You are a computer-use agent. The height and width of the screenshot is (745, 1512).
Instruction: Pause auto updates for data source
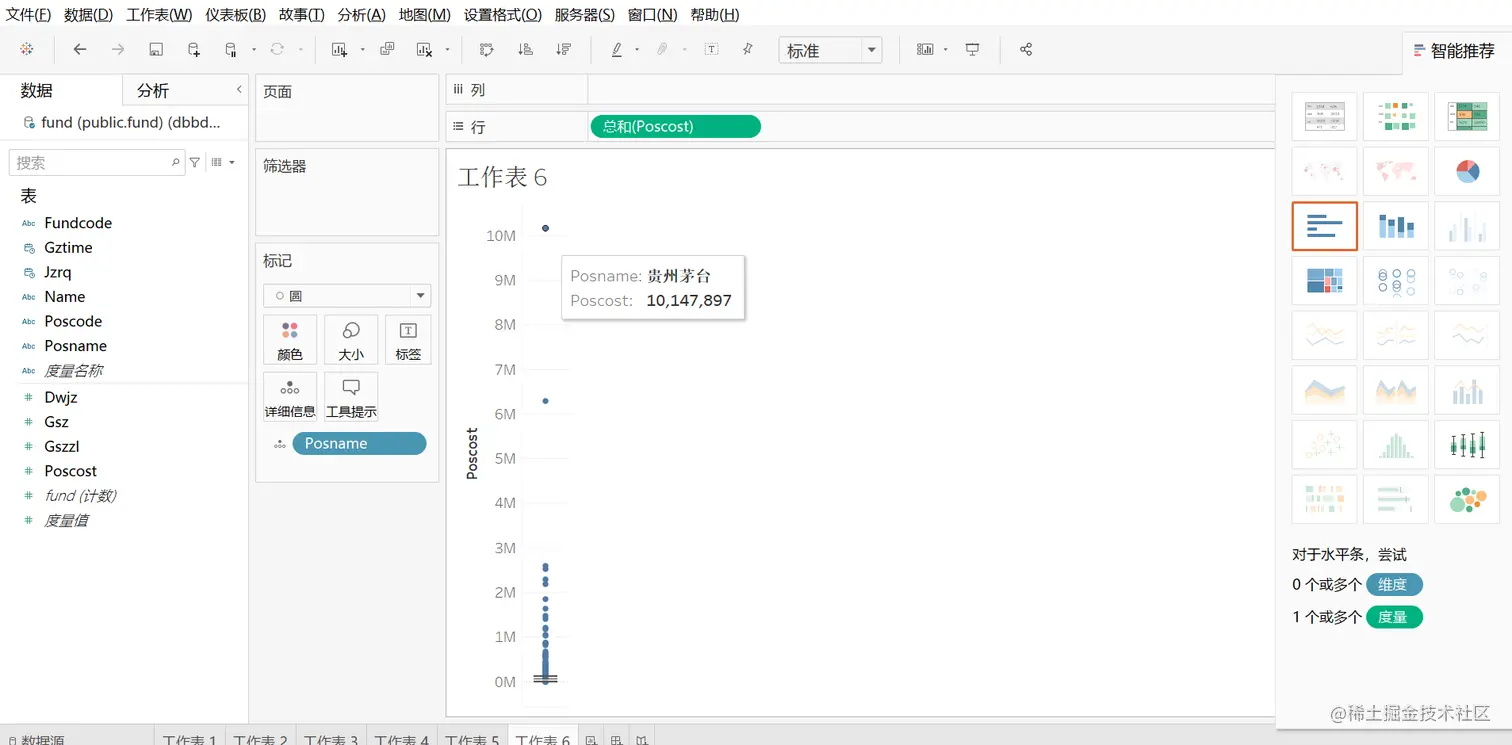click(x=231, y=49)
